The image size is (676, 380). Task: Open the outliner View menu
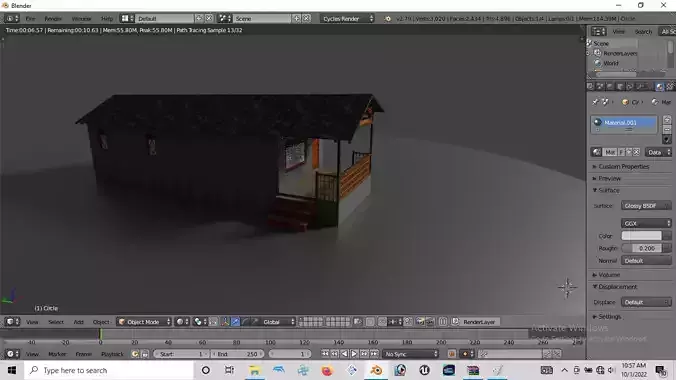coord(618,31)
